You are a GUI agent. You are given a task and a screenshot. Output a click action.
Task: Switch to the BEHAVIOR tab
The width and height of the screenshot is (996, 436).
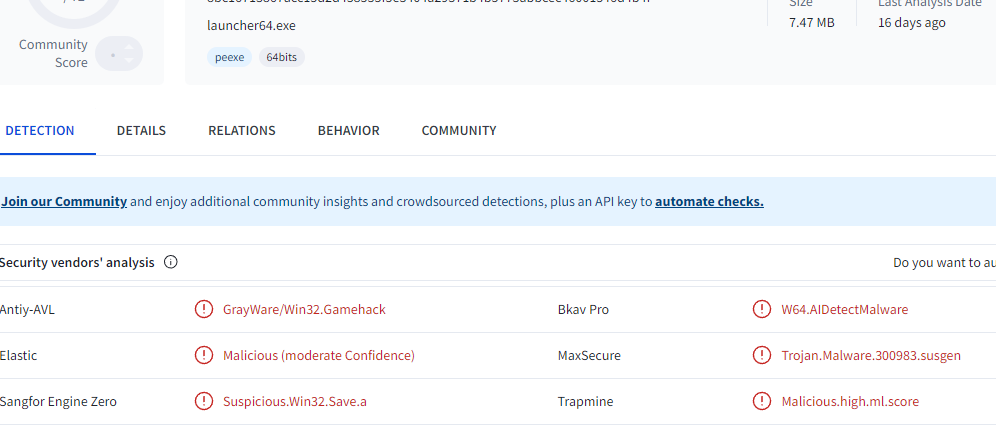(x=349, y=130)
